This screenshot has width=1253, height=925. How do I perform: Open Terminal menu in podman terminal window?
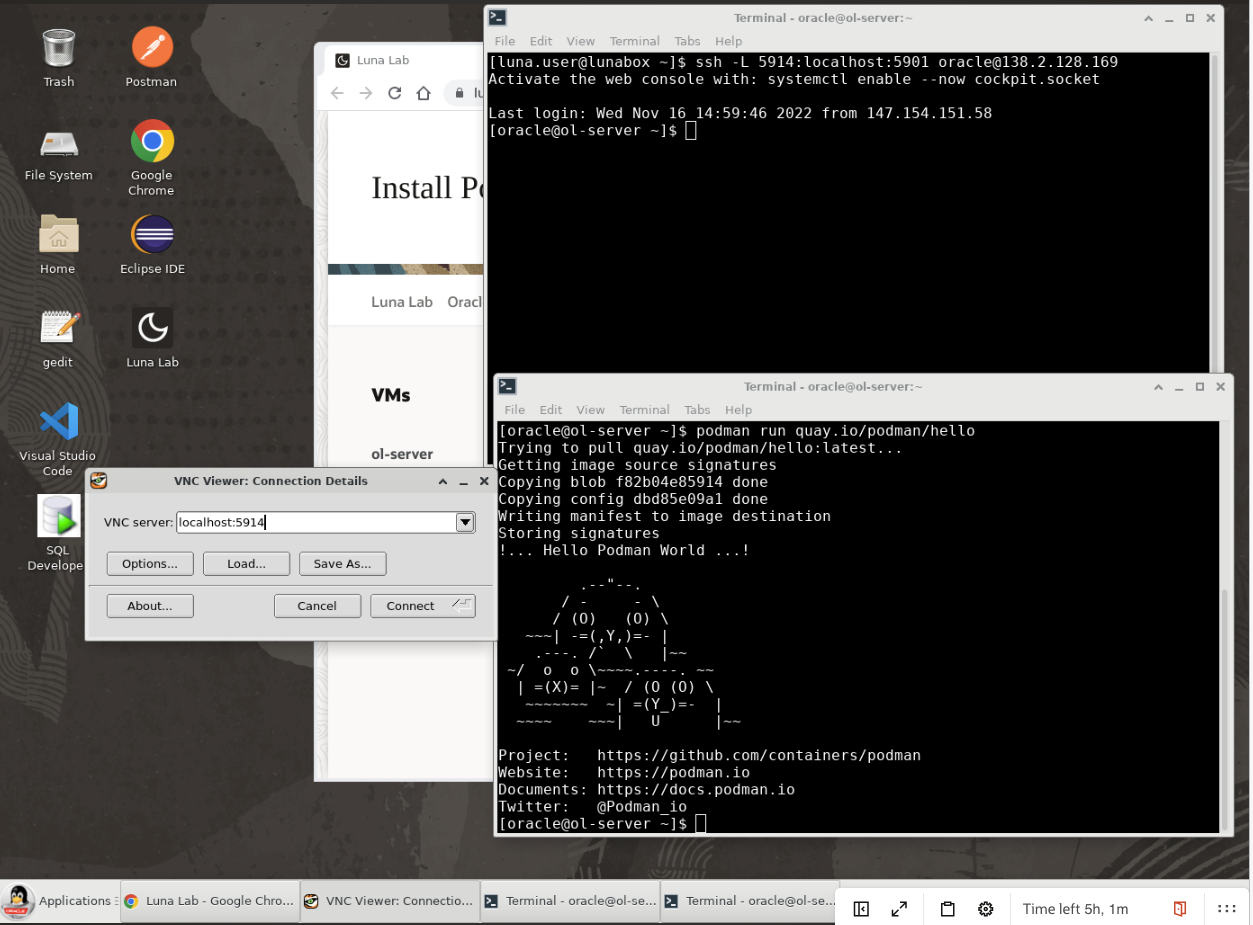click(x=645, y=410)
